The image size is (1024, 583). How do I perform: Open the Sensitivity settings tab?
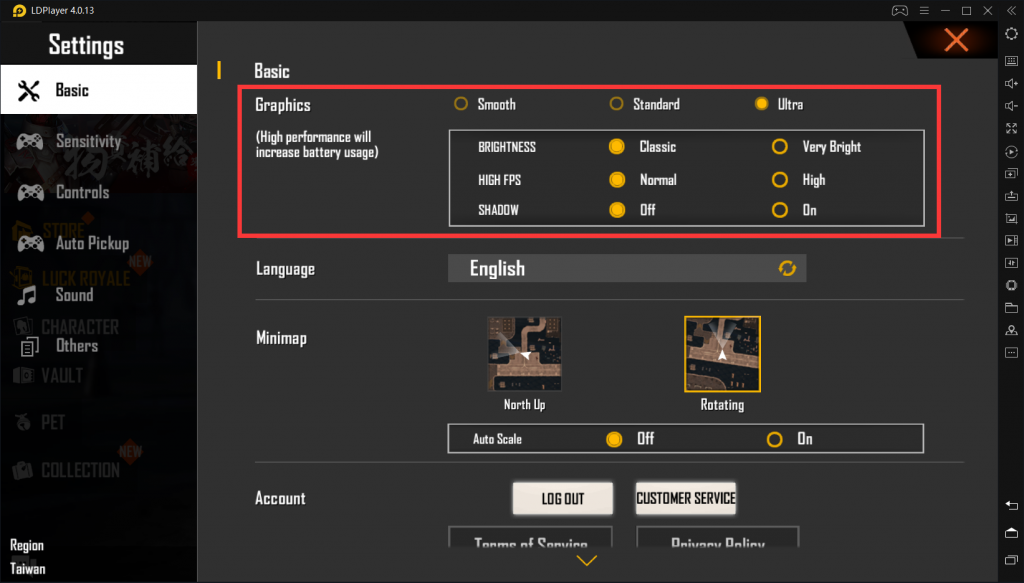88,142
